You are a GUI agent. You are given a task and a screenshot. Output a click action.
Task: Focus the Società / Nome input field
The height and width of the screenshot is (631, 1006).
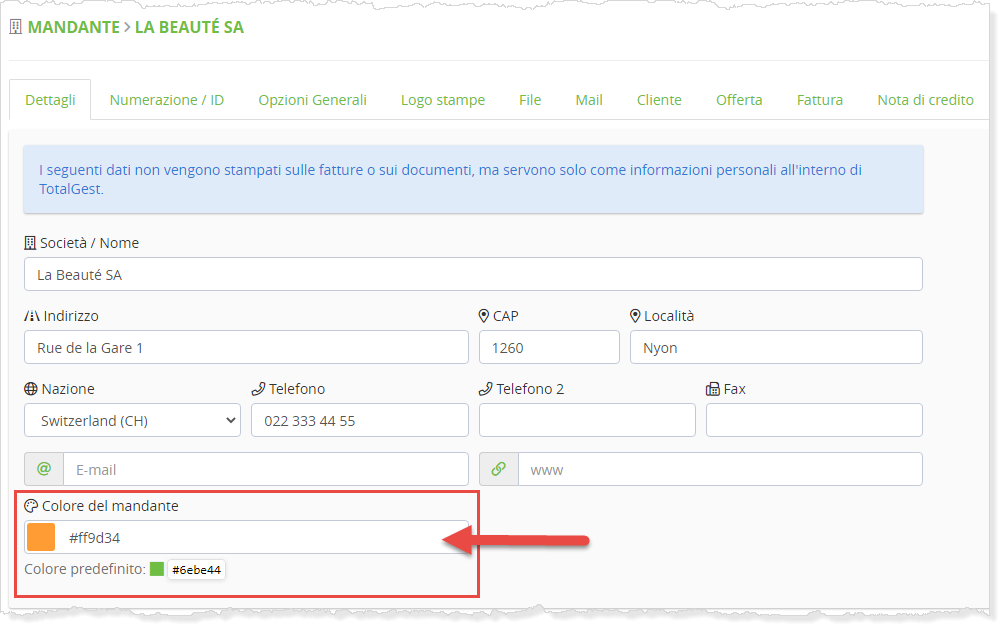tap(473, 274)
